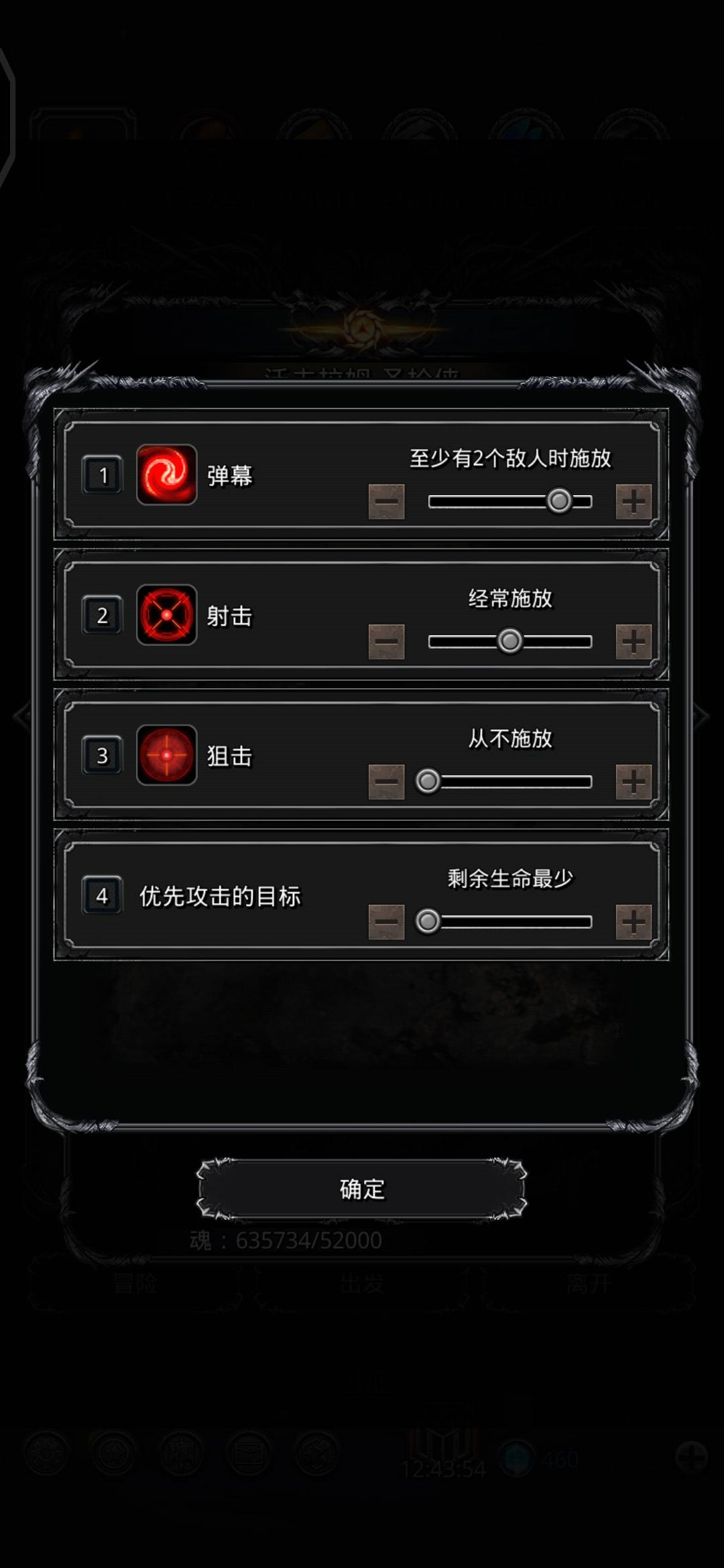Click the 剩余生命最少 target slider knob
Screen dimensions: 724x1568
(x=428, y=921)
